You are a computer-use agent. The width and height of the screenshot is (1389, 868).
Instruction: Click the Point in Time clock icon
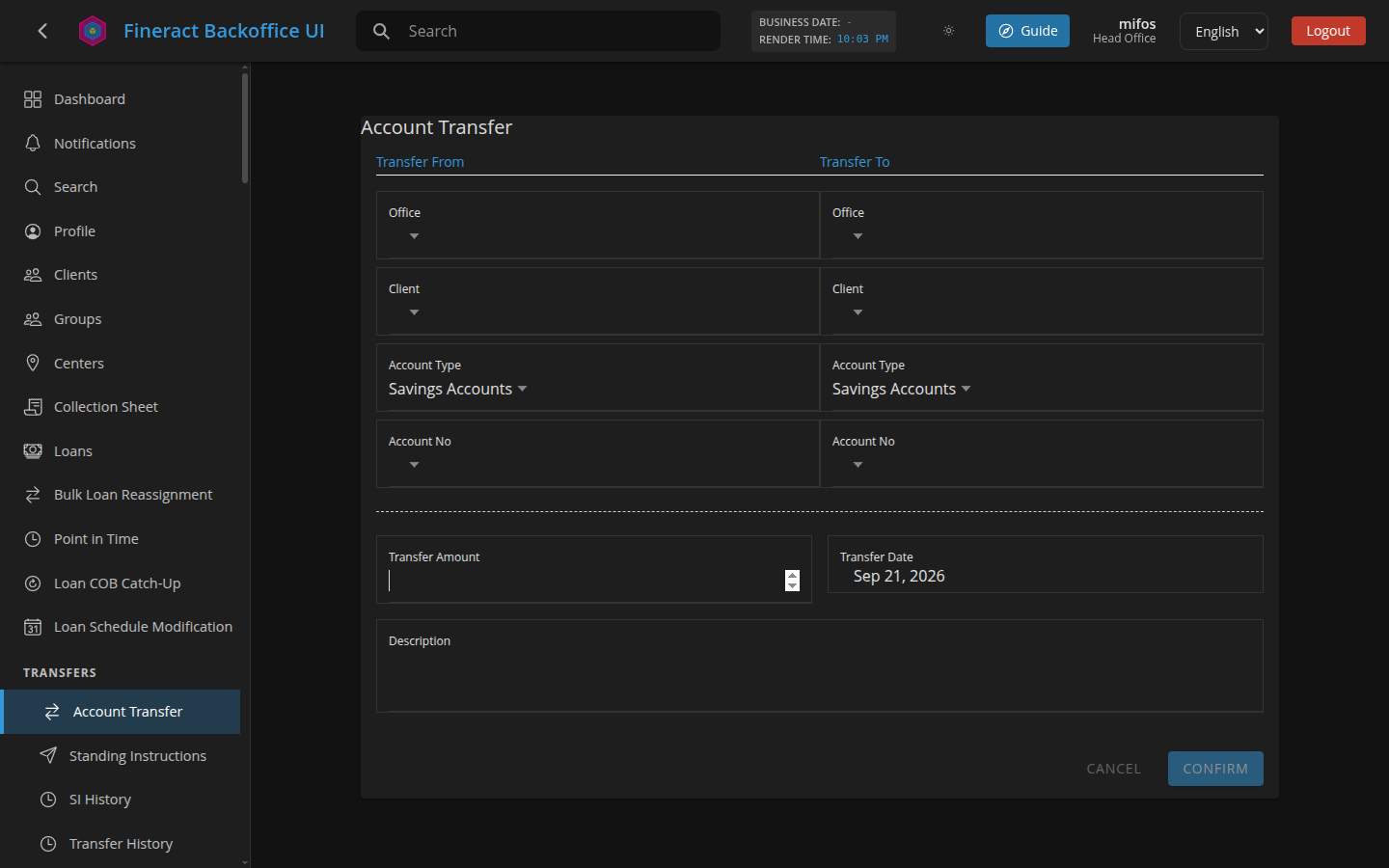point(33,539)
